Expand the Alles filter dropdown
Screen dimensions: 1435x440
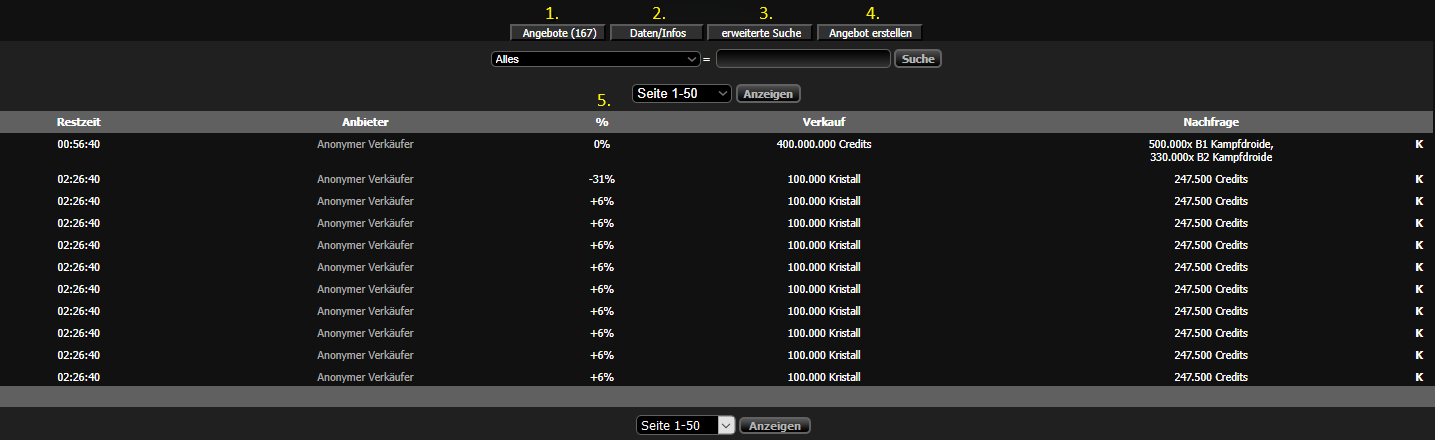click(595, 59)
